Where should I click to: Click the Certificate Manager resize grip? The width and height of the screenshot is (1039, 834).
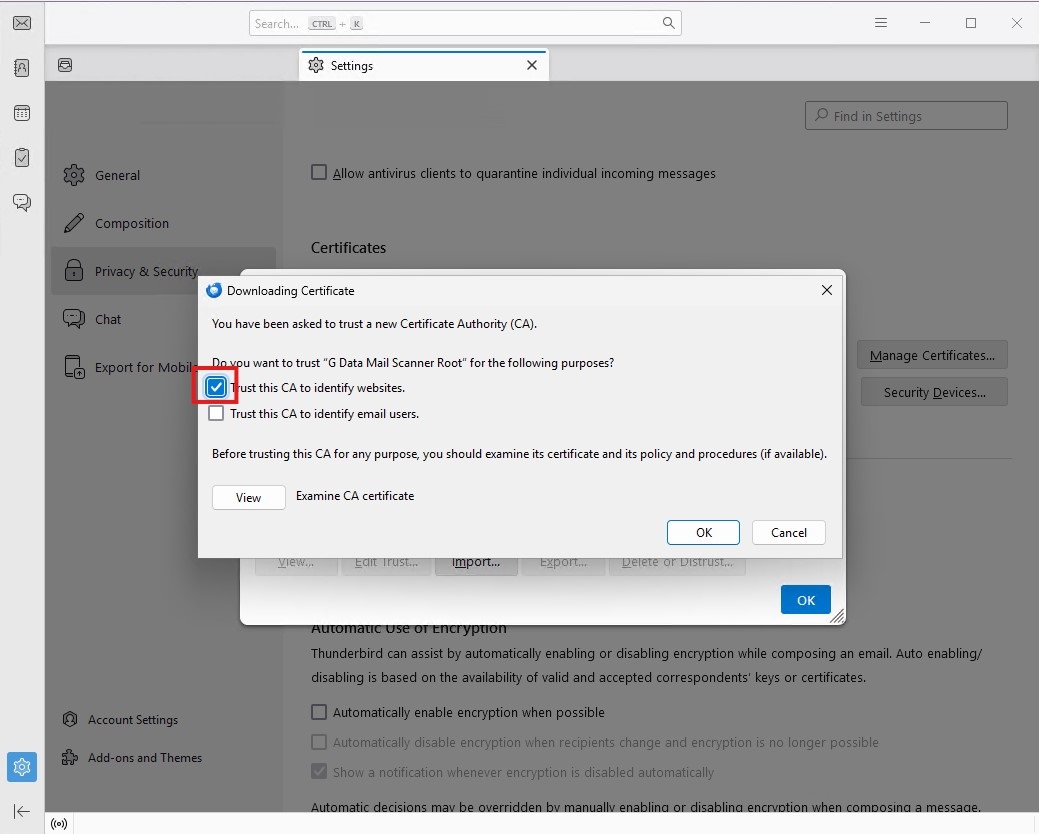pyautogui.click(x=837, y=616)
